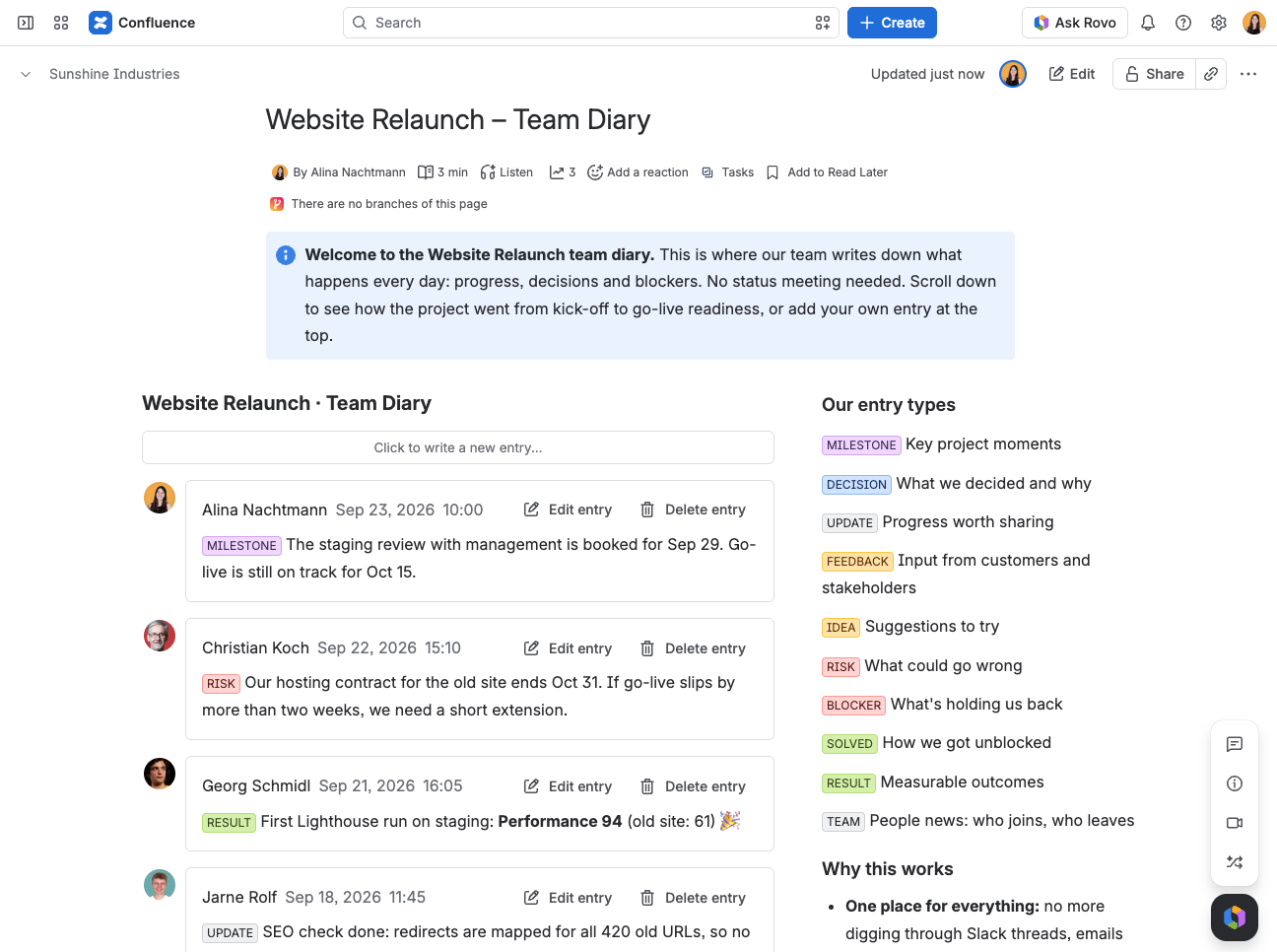Add a reaction to the page

[x=638, y=172]
